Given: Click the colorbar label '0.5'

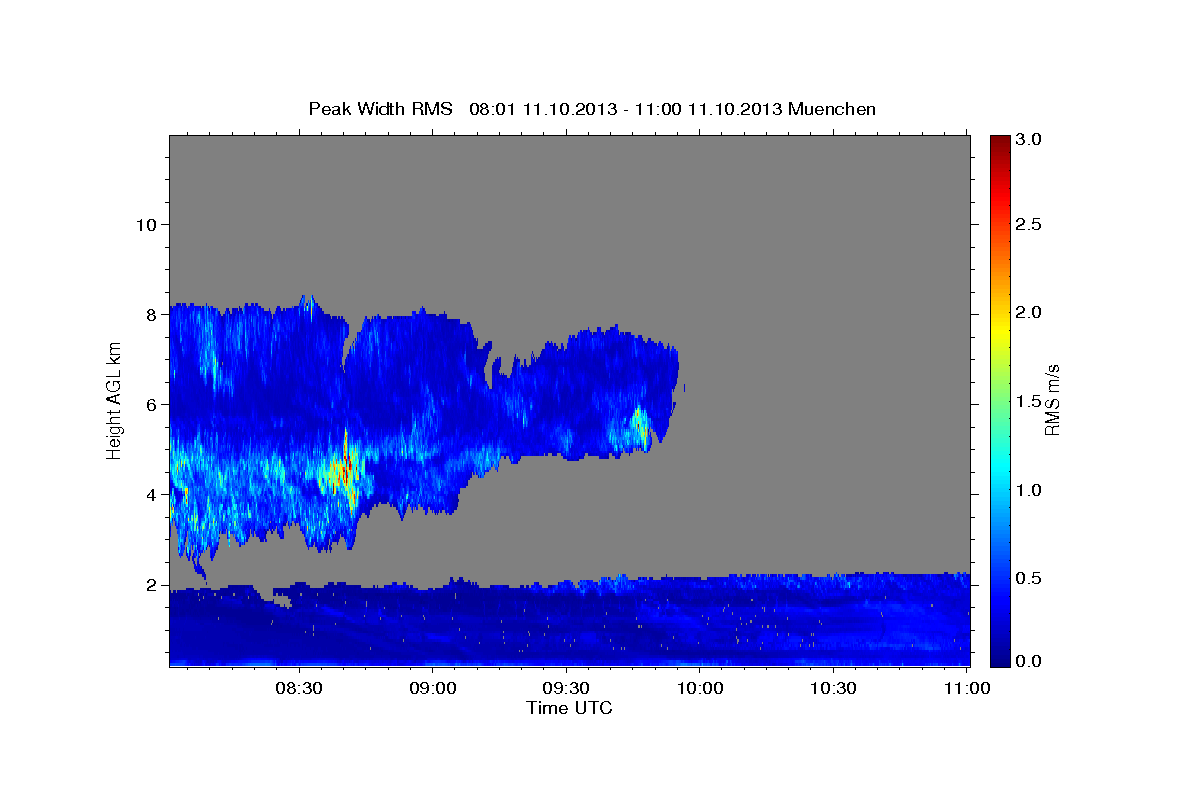Looking at the screenshot, I should coord(1029,578).
